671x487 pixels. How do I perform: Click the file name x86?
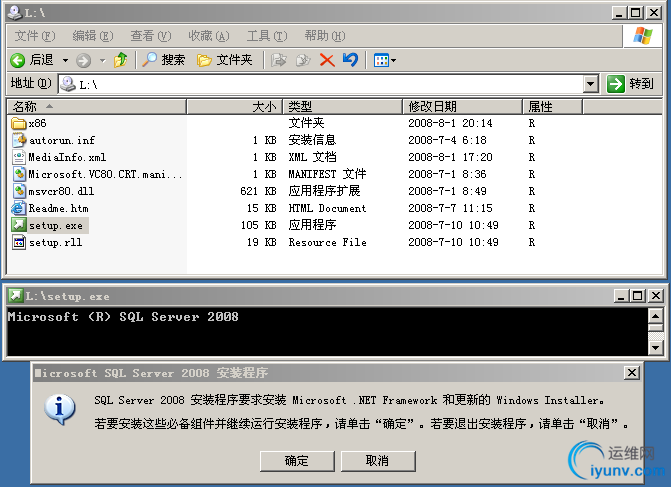pyautogui.click(x=37, y=124)
